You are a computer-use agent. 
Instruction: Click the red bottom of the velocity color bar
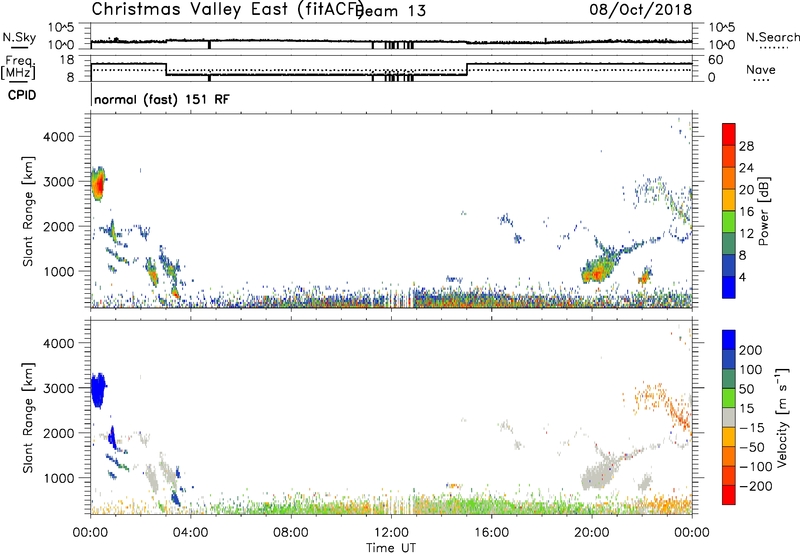[729, 495]
